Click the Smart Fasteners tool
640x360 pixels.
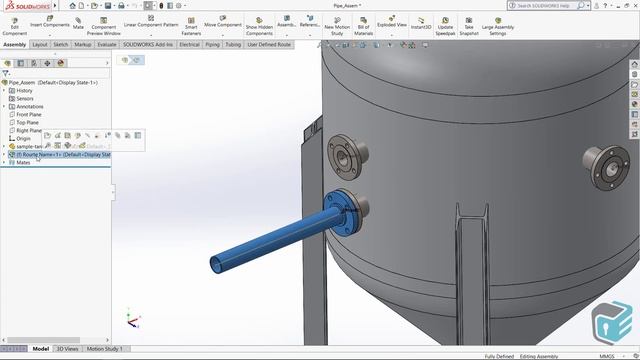(x=191, y=27)
